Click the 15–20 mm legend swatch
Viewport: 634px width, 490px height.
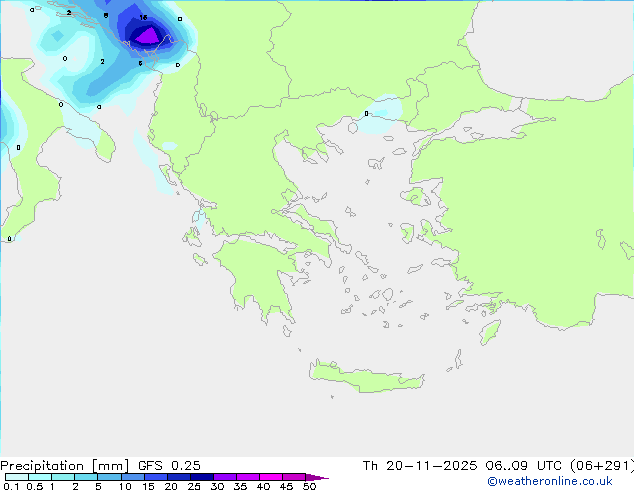coord(156,477)
